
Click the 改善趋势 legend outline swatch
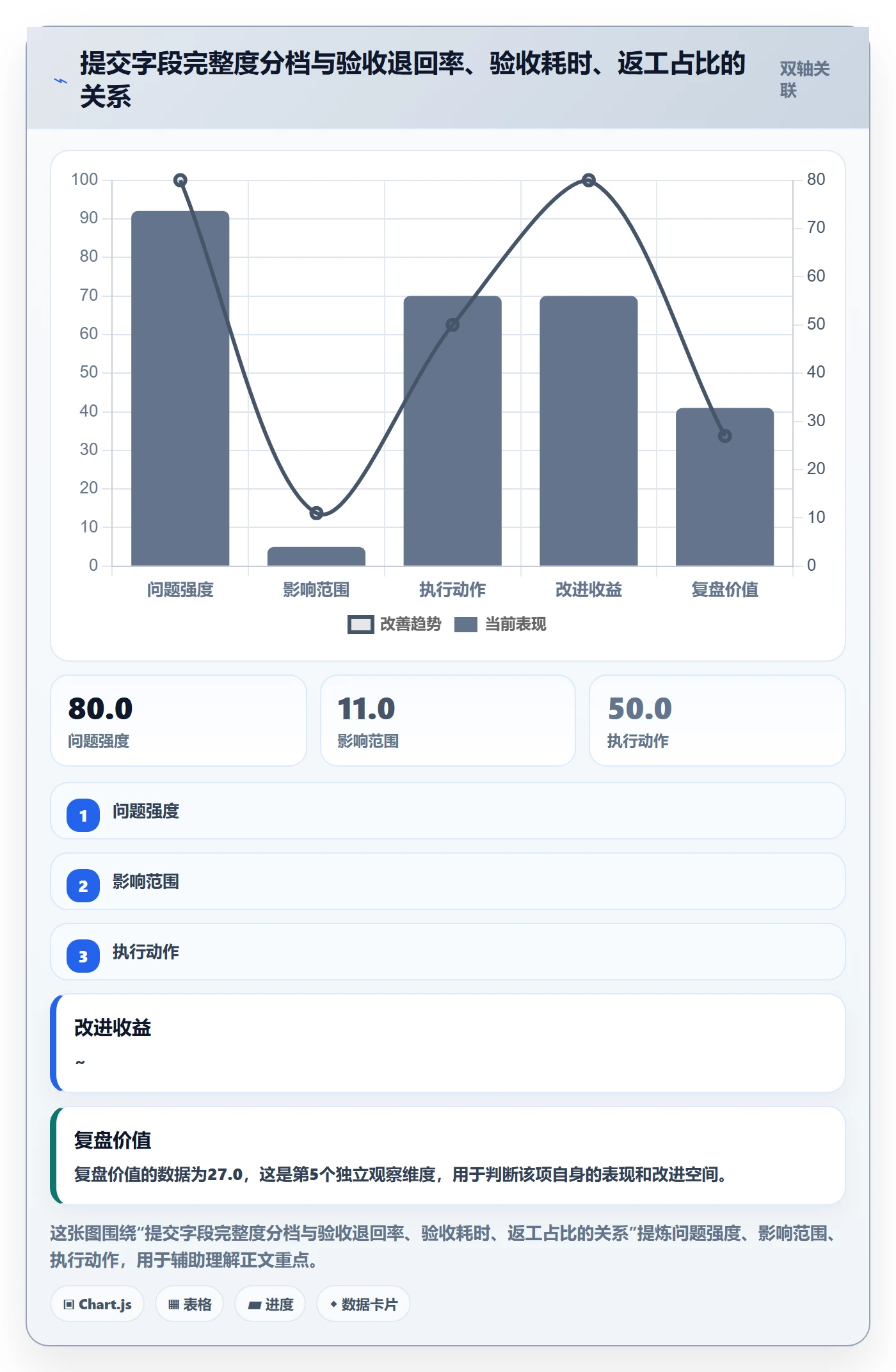pos(360,625)
